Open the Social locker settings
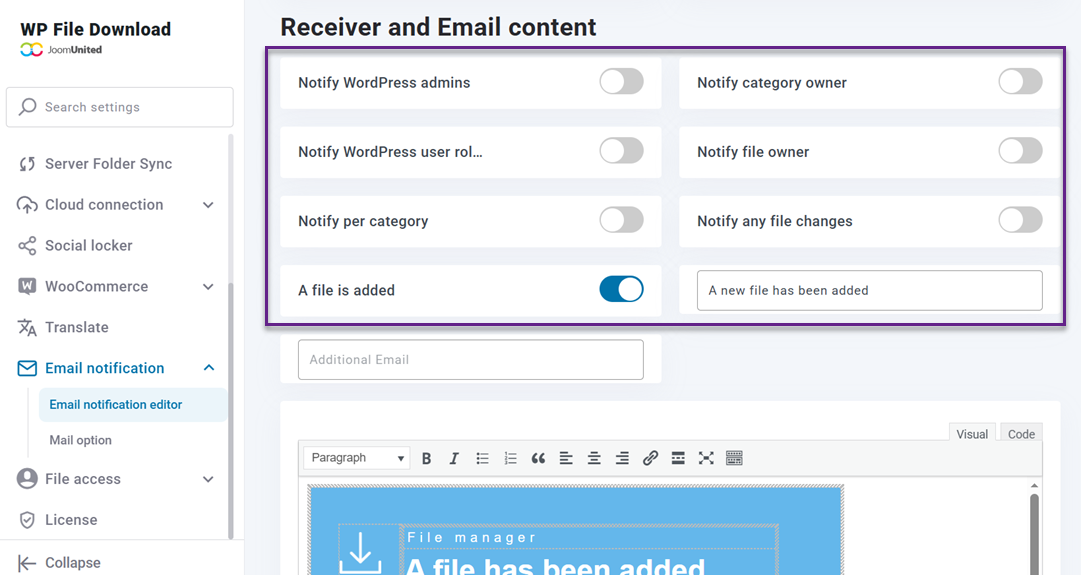The height and width of the screenshot is (575, 1081). coord(88,245)
